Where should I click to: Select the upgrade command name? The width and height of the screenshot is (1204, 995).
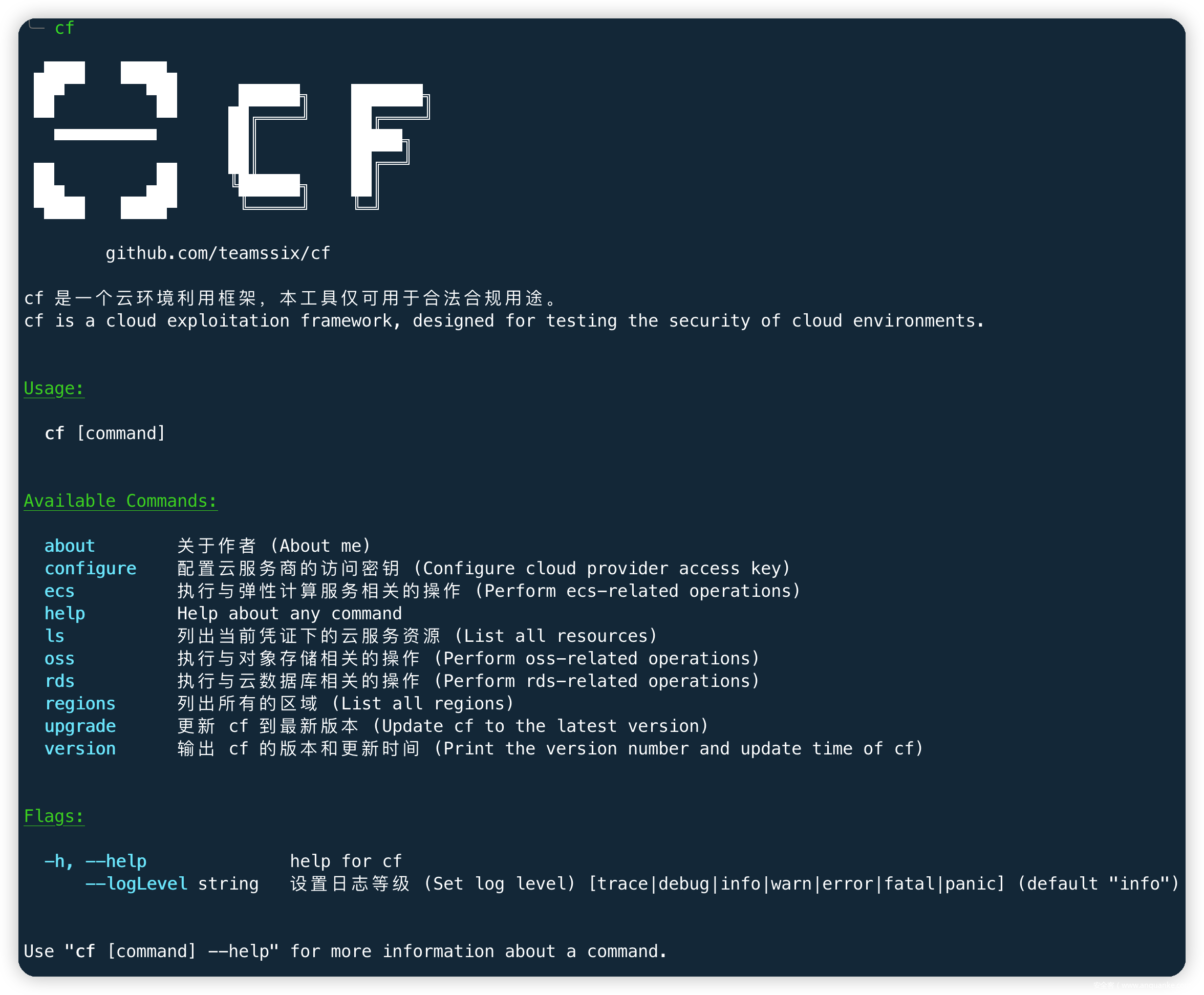(x=80, y=726)
